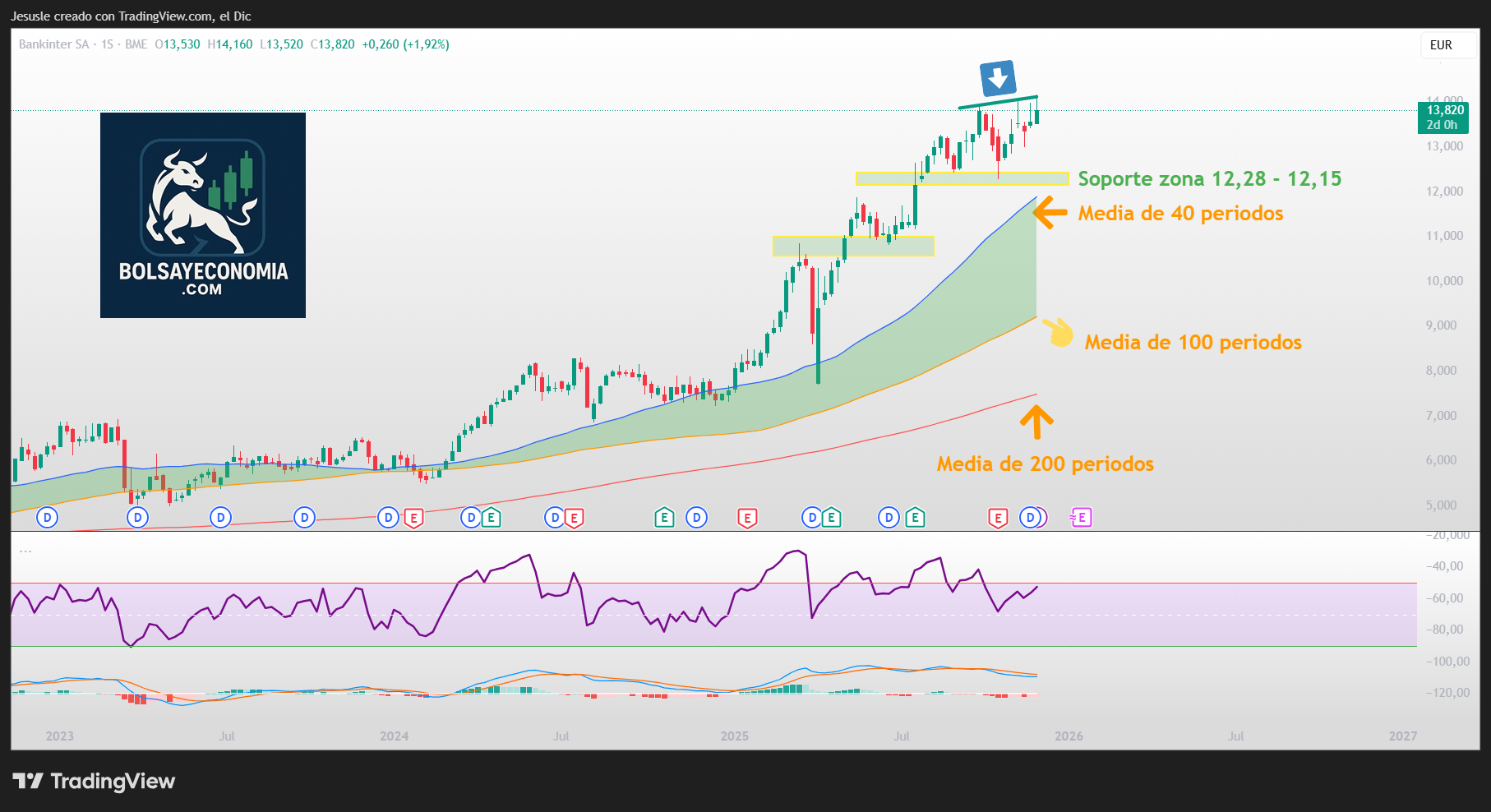
Task: Click the TradingView logo at bottom left
Action: coord(94,781)
